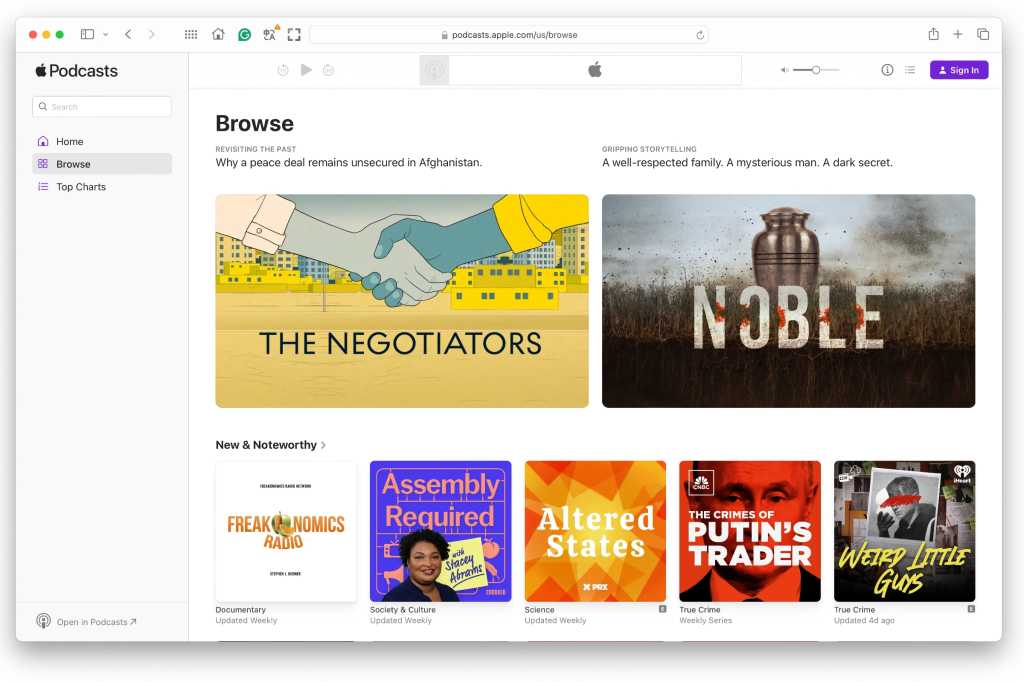Click 'Weekly Series' text under Putin's Trader

pyautogui.click(x=705, y=621)
